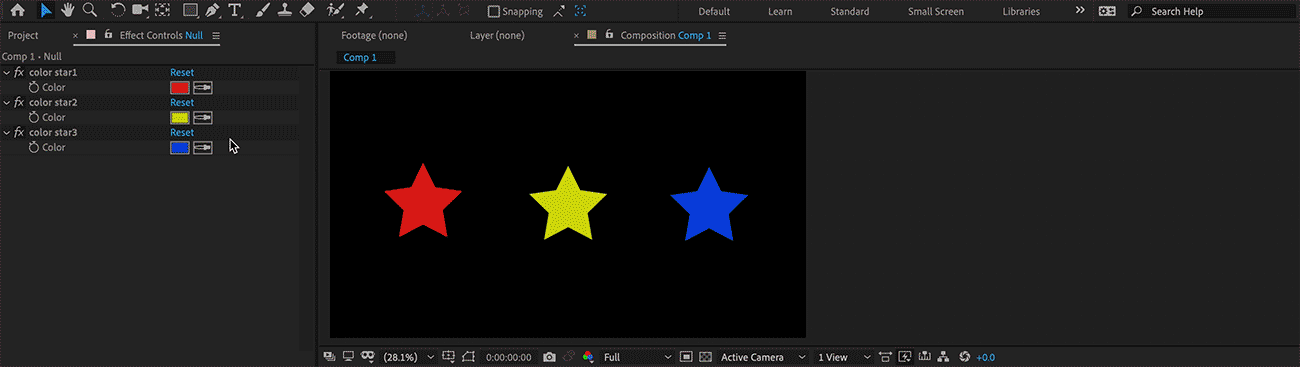This screenshot has width=1300, height=367.
Task: Click the Pixel Aspect Ratio Correction icon
Action: click(885, 357)
